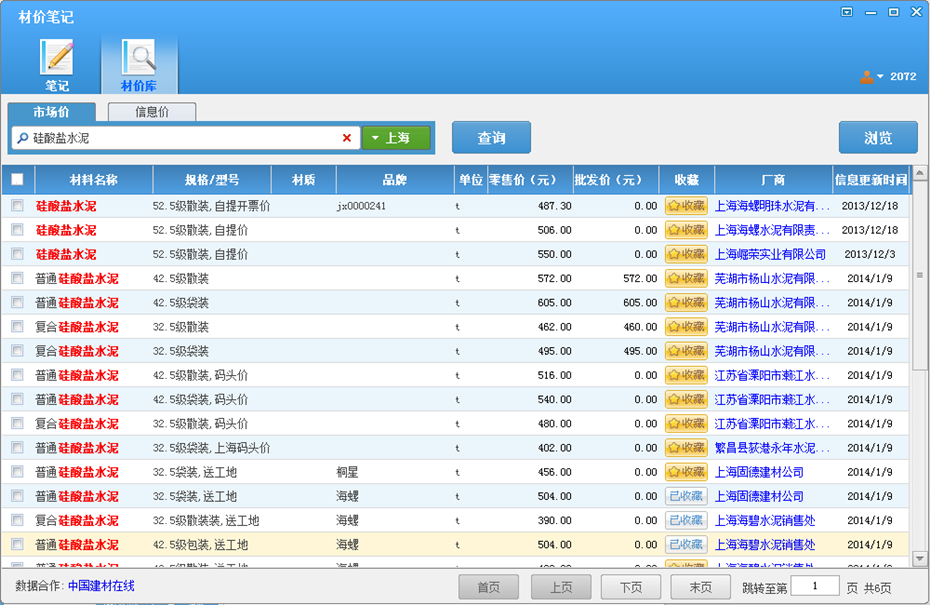The image size is (930, 605).
Task: Check the first 硅酸盐水泥 row checkbox
Action: point(17,206)
